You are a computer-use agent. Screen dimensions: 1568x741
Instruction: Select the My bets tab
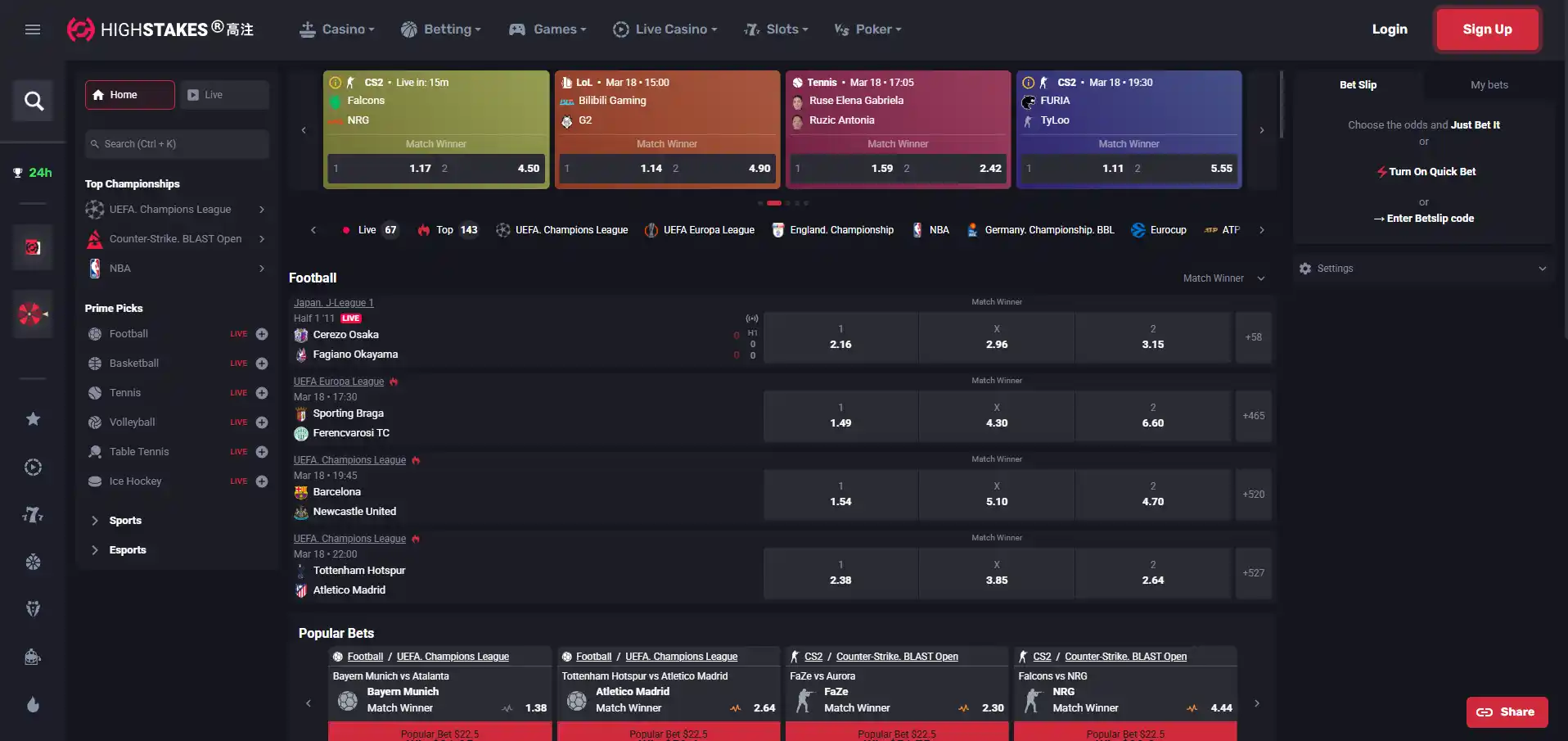tap(1489, 85)
